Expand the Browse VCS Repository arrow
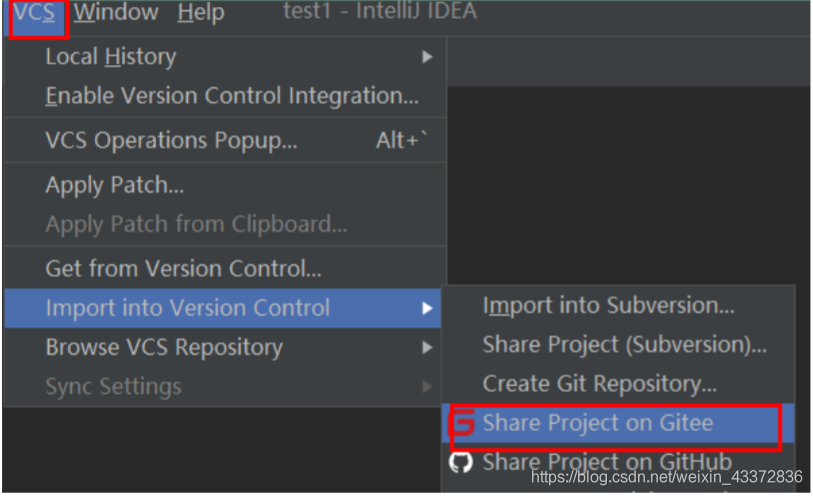Image resolution: width=813 pixels, height=496 pixels. point(427,348)
